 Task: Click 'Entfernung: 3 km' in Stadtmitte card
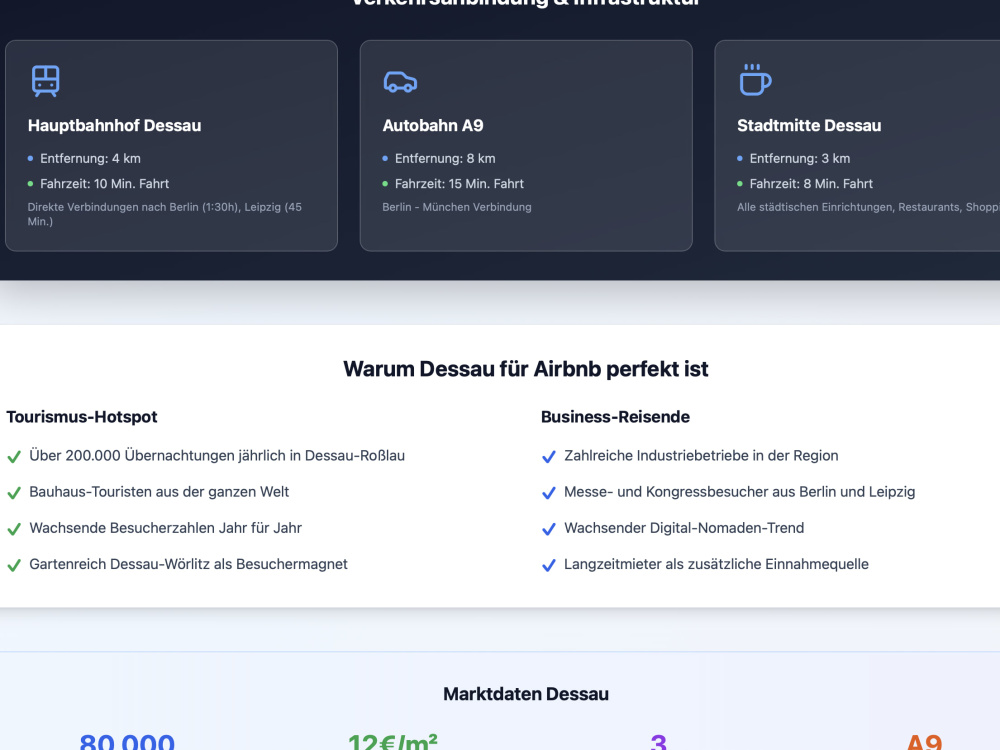tap(800, 158)
